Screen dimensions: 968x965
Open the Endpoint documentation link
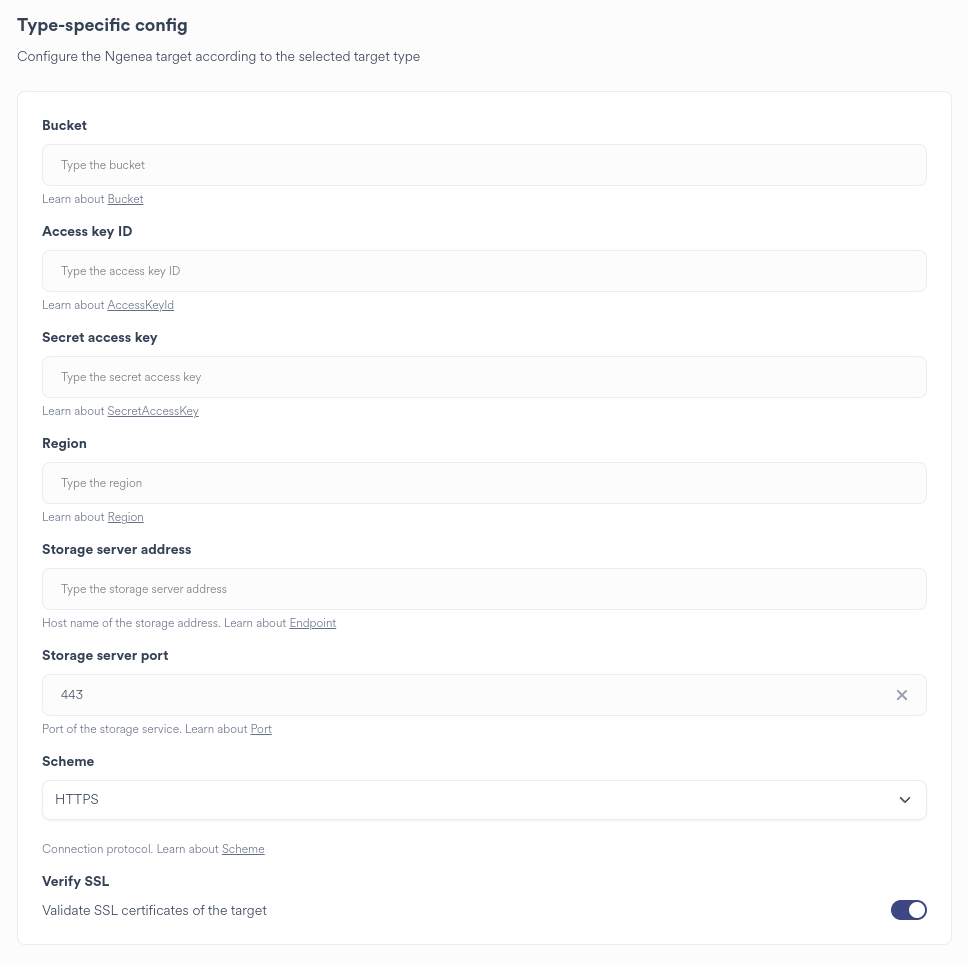tap(312, 623)
